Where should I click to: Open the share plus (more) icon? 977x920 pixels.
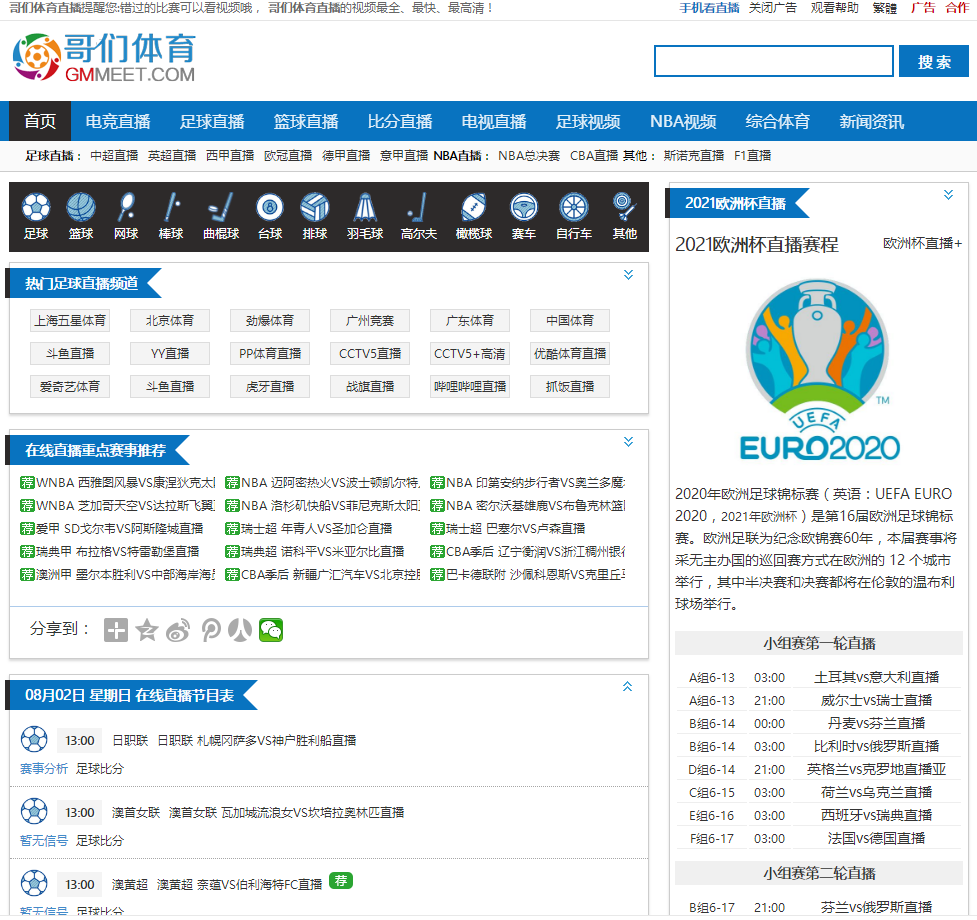click(x=116, y=630)
